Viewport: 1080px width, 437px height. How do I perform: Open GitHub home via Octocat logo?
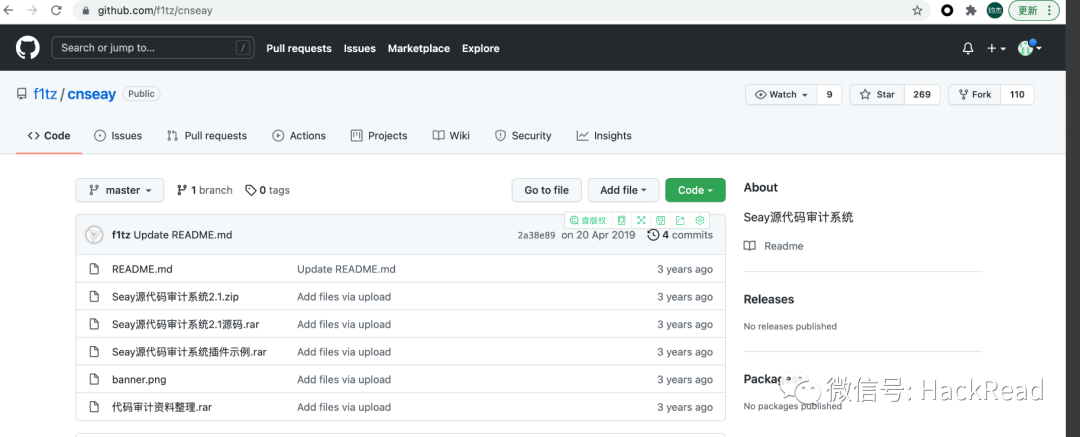coord(28,48)
